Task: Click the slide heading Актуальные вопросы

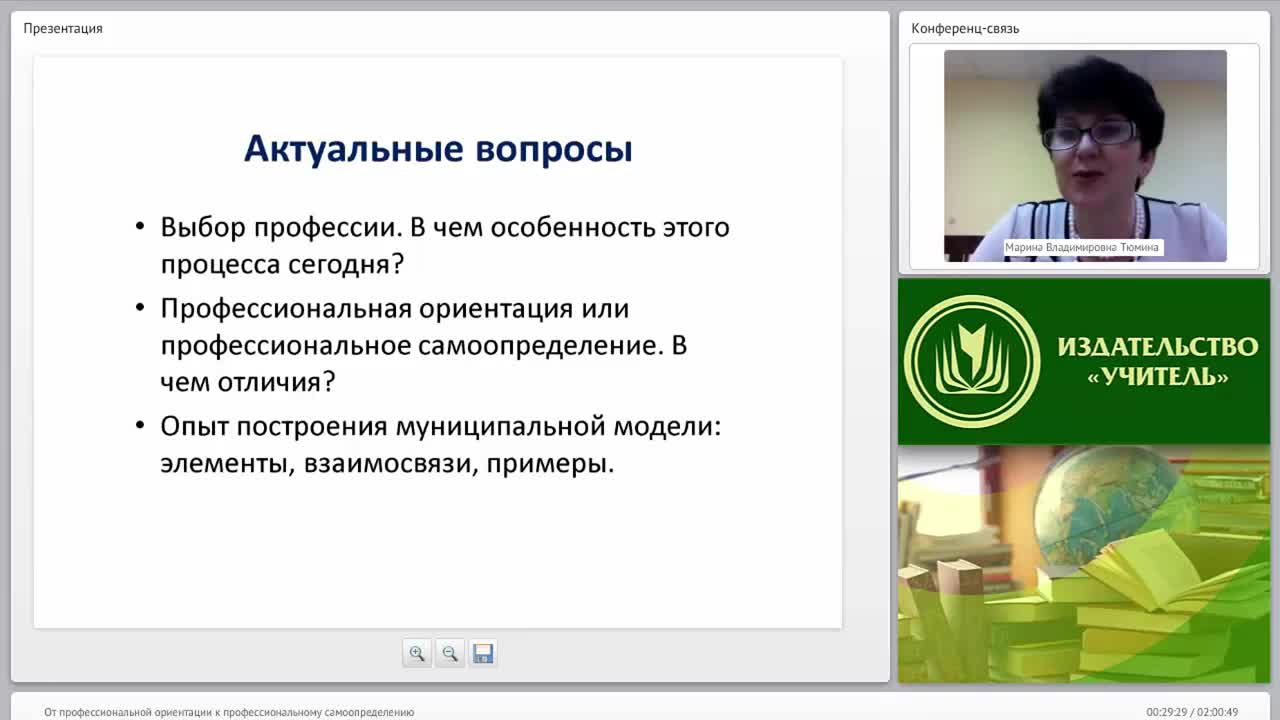Action: [438, 149]
